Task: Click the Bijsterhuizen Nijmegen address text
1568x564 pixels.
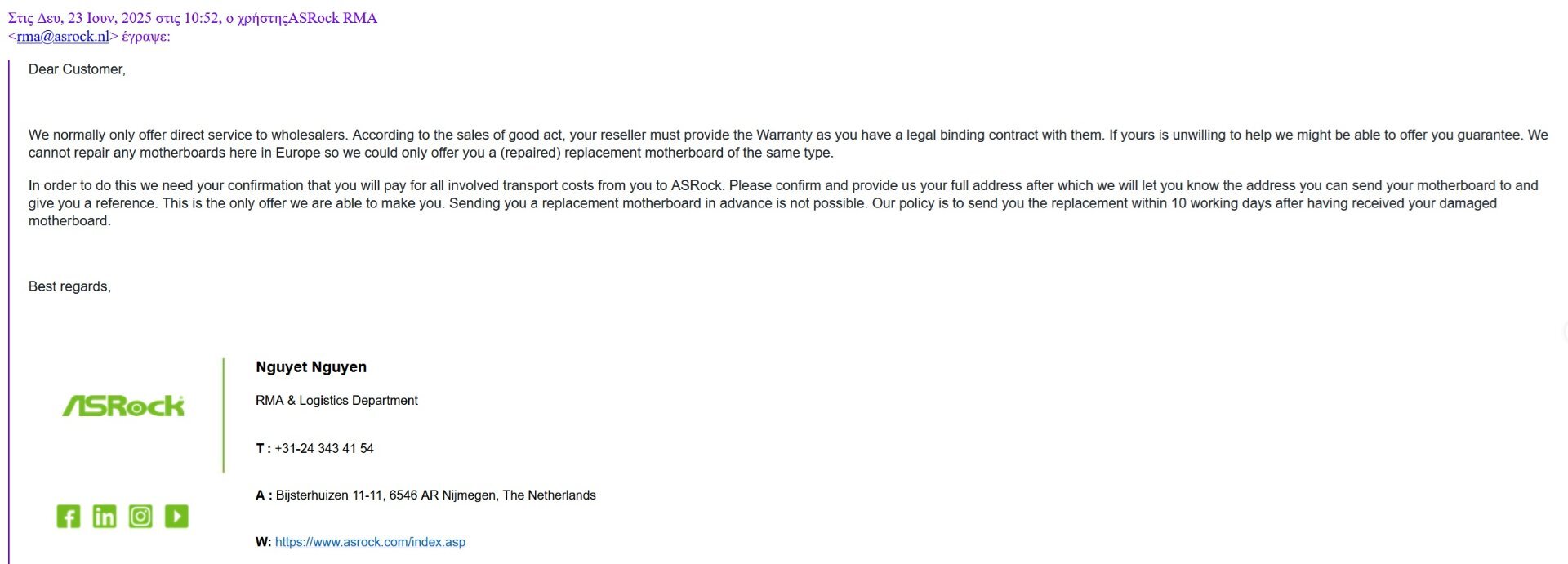Action: pyautogui.click(x=436, y=495)
